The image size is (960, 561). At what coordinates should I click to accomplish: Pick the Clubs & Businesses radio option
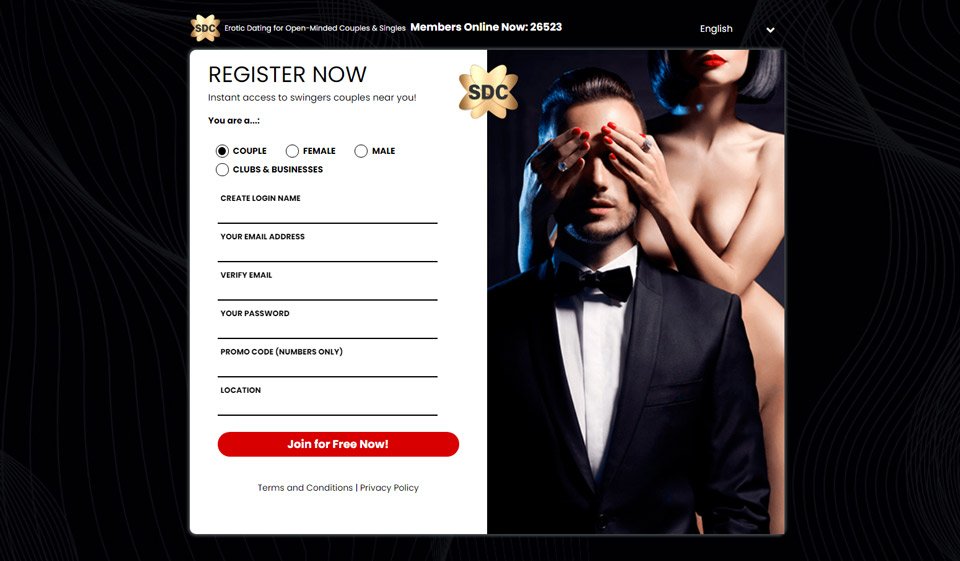(x=222, y=170)
